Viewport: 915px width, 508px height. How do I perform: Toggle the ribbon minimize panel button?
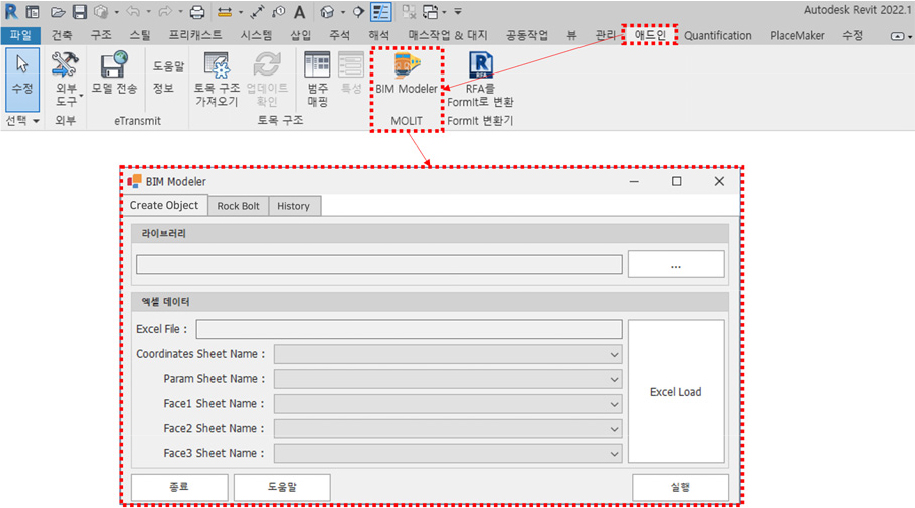tap(897, 36)
